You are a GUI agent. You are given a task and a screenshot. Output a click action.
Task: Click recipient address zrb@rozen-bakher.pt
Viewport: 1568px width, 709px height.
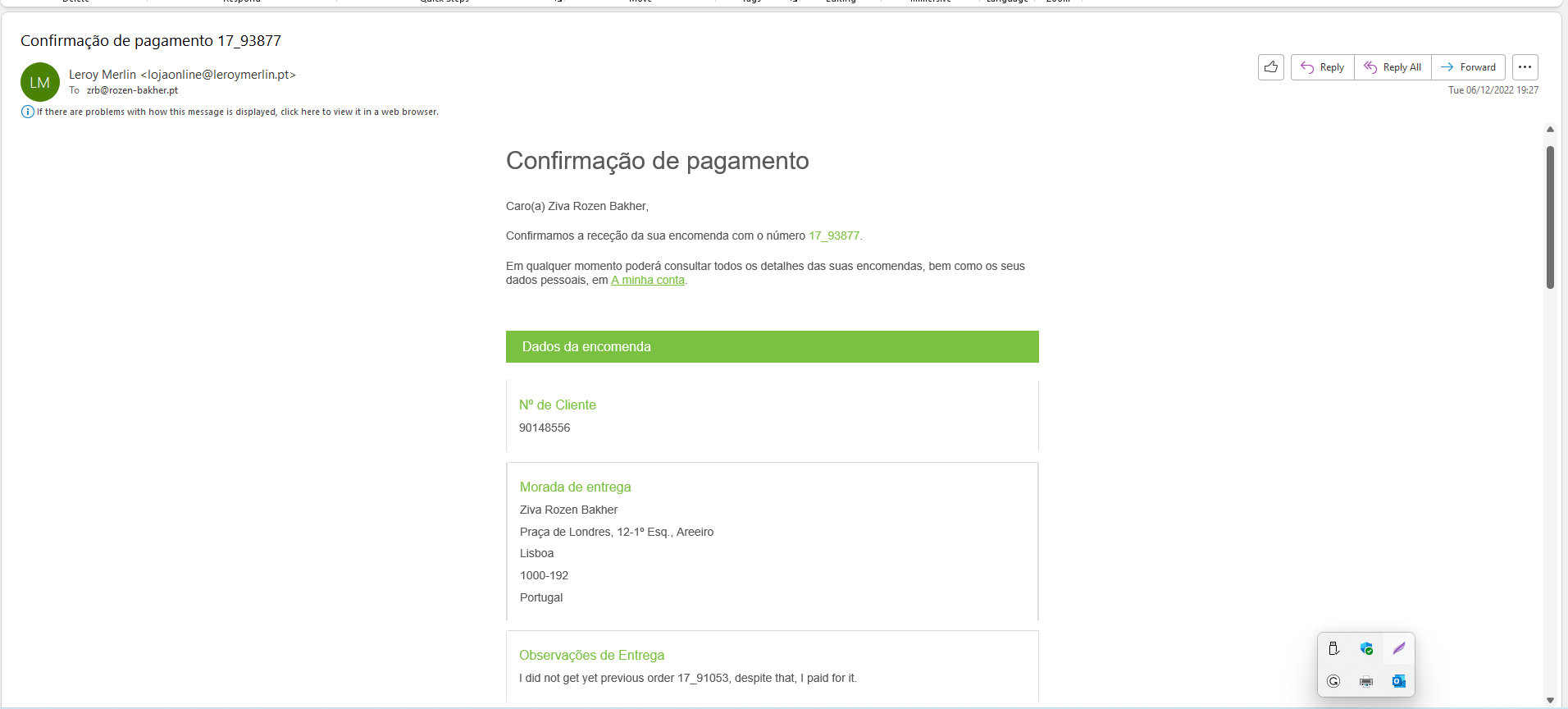coord(132,90)
